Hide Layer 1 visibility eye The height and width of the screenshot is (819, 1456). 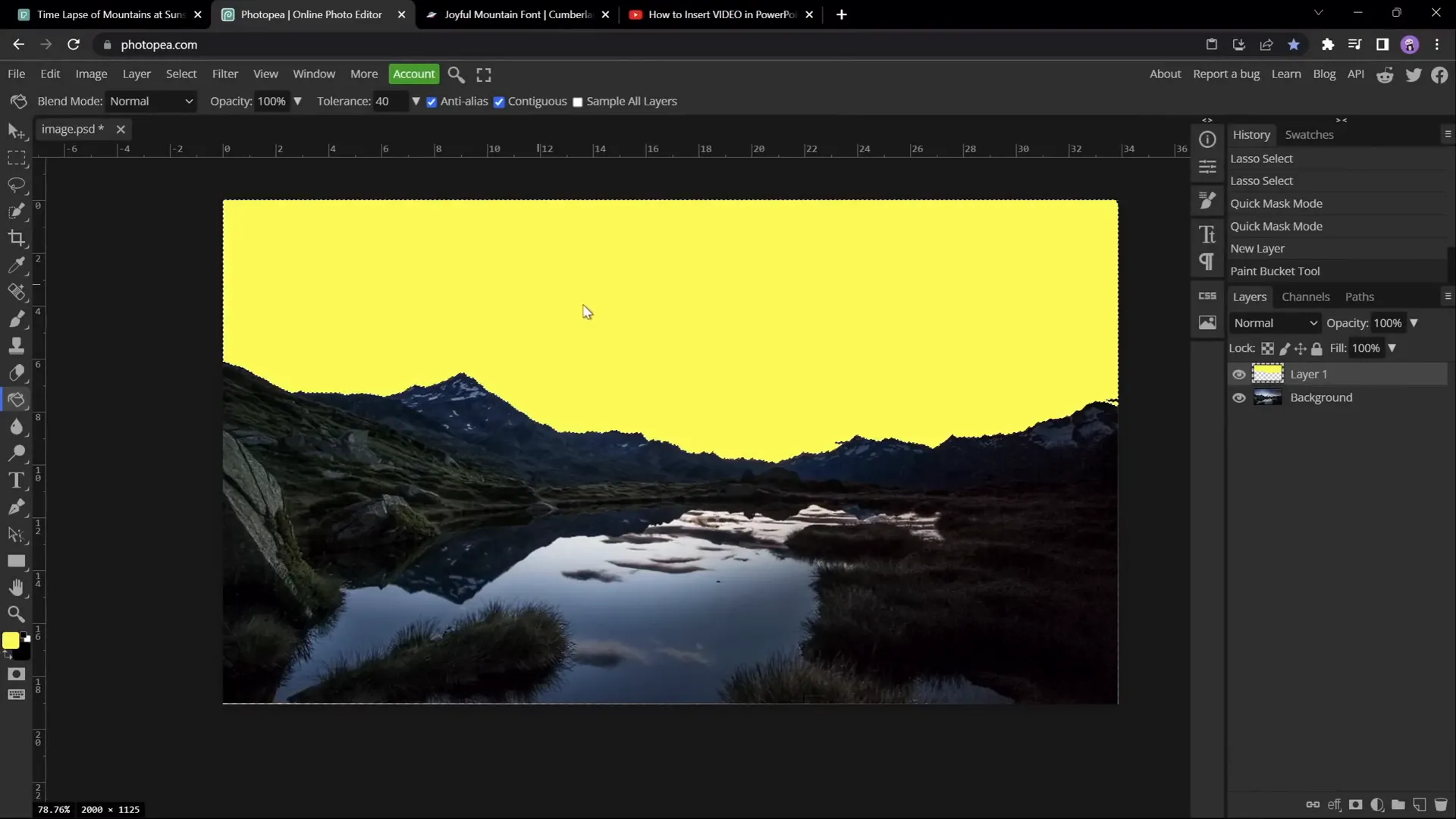tap(1239, 375)
